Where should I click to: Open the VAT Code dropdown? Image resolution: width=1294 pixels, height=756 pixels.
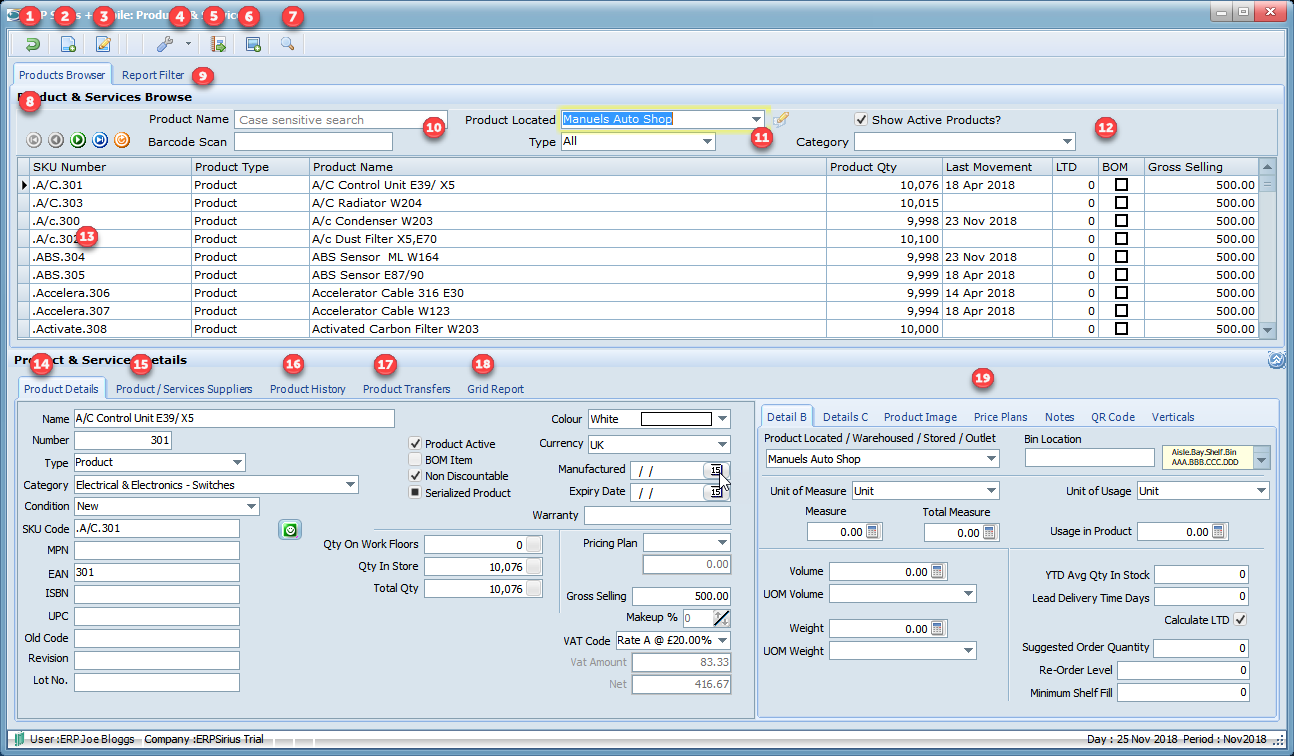(722, 640)
